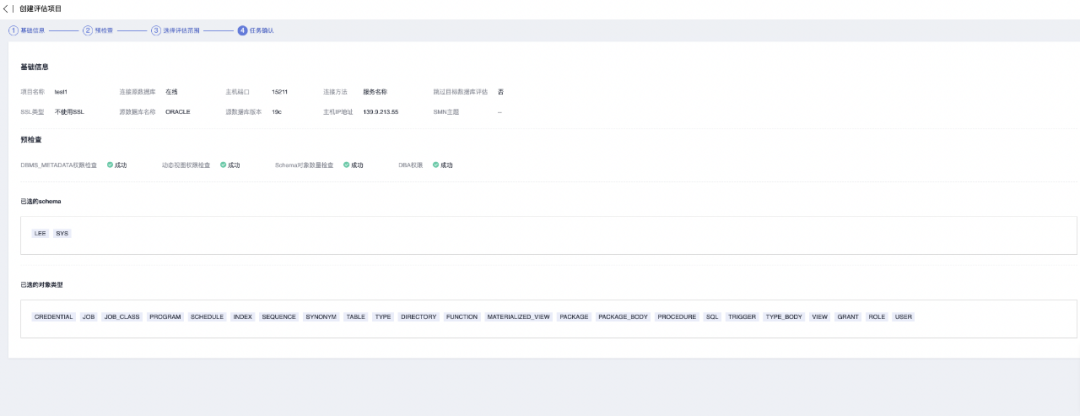Screen dimensions: 1080x416
Task: Click the PROCEDURE object type tag
Action: tap(677, 317)
